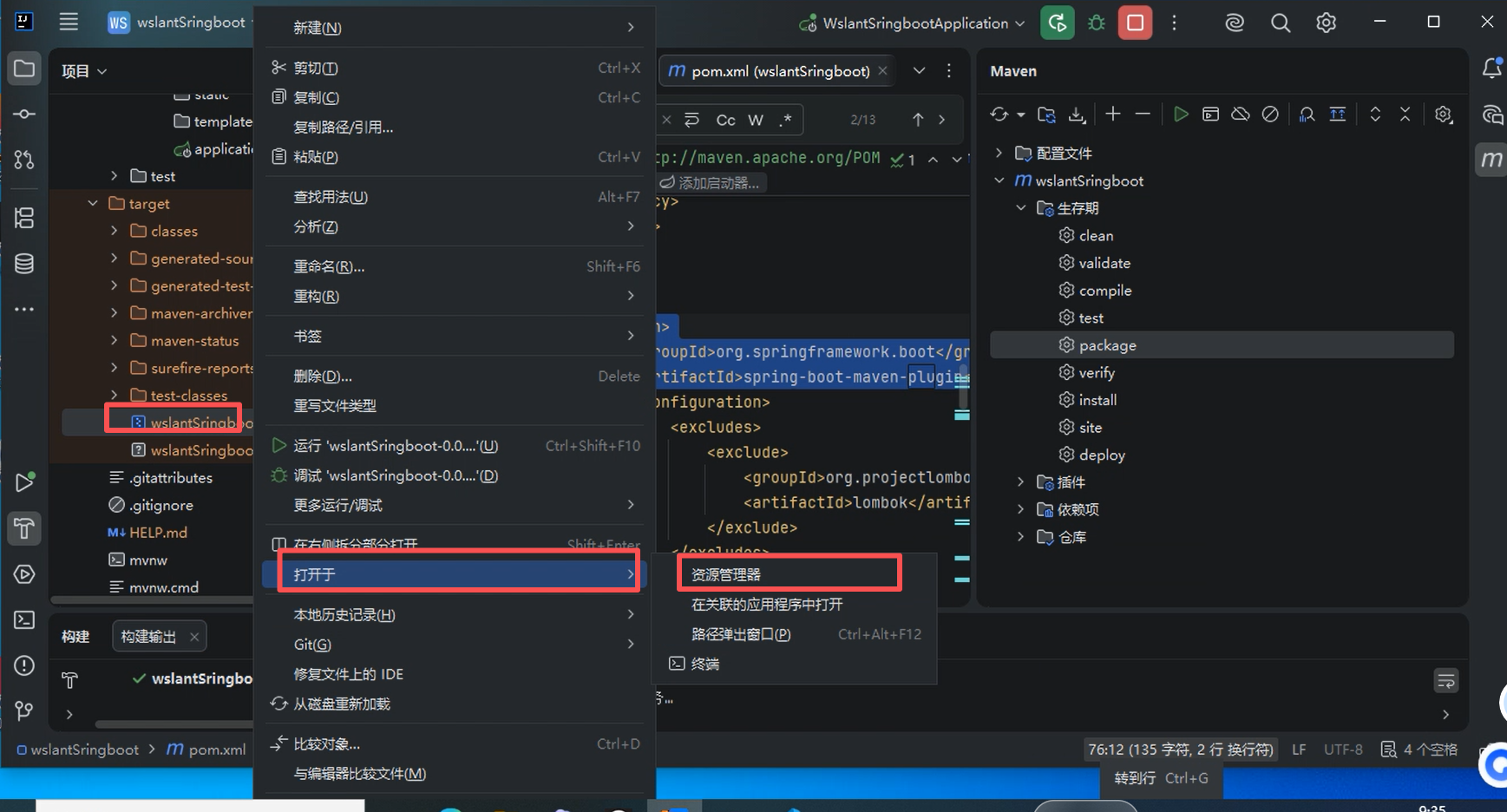1507x812 pixels.
Task: Close the 构建输出 tab
Action: (x=194, y=637)
